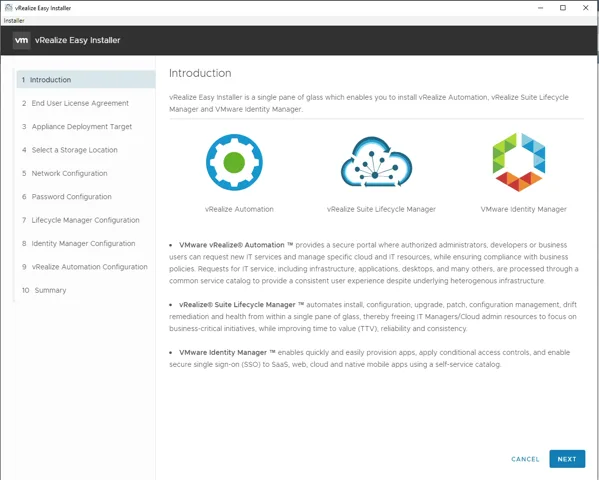Select Lifecycle Manager Configuration step
This screenshot has width=599, height=480.
[x=86, y=220]
